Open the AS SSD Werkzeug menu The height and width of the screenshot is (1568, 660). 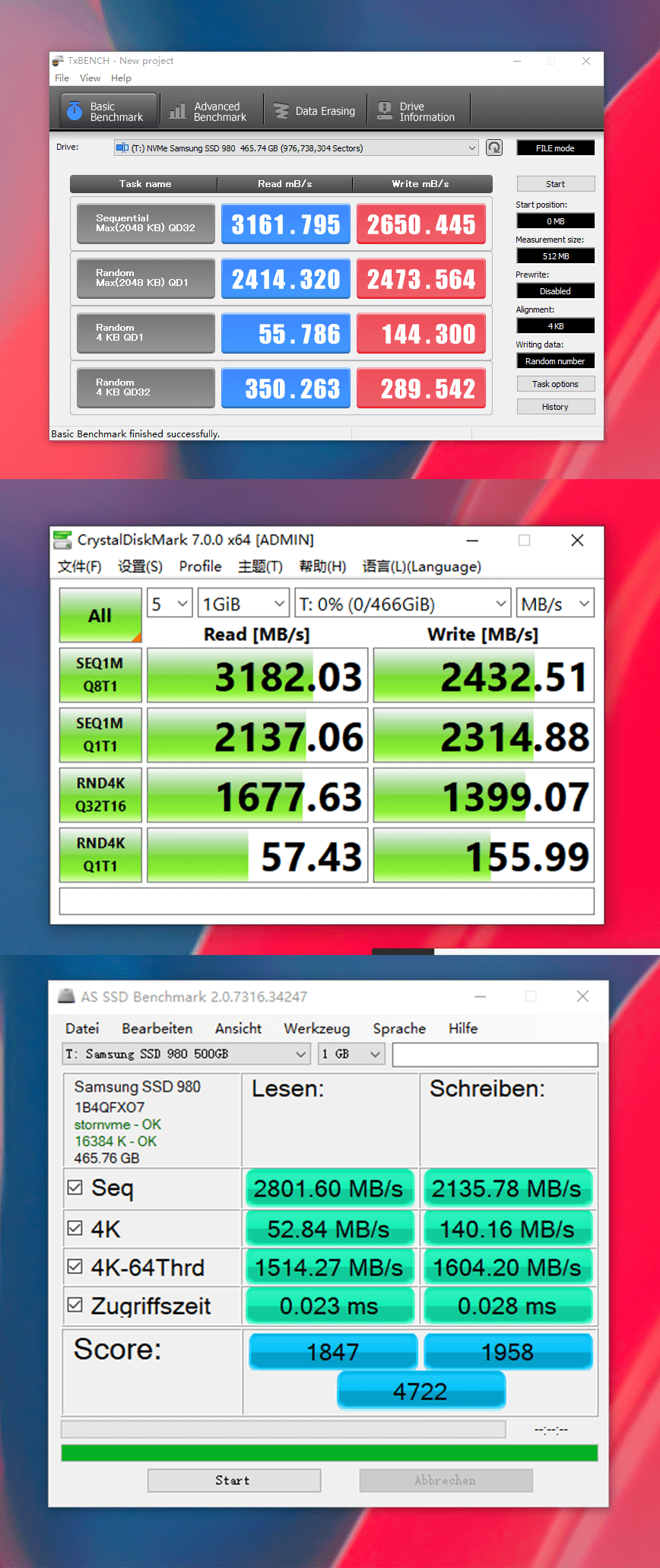(x=316, y=1028)
